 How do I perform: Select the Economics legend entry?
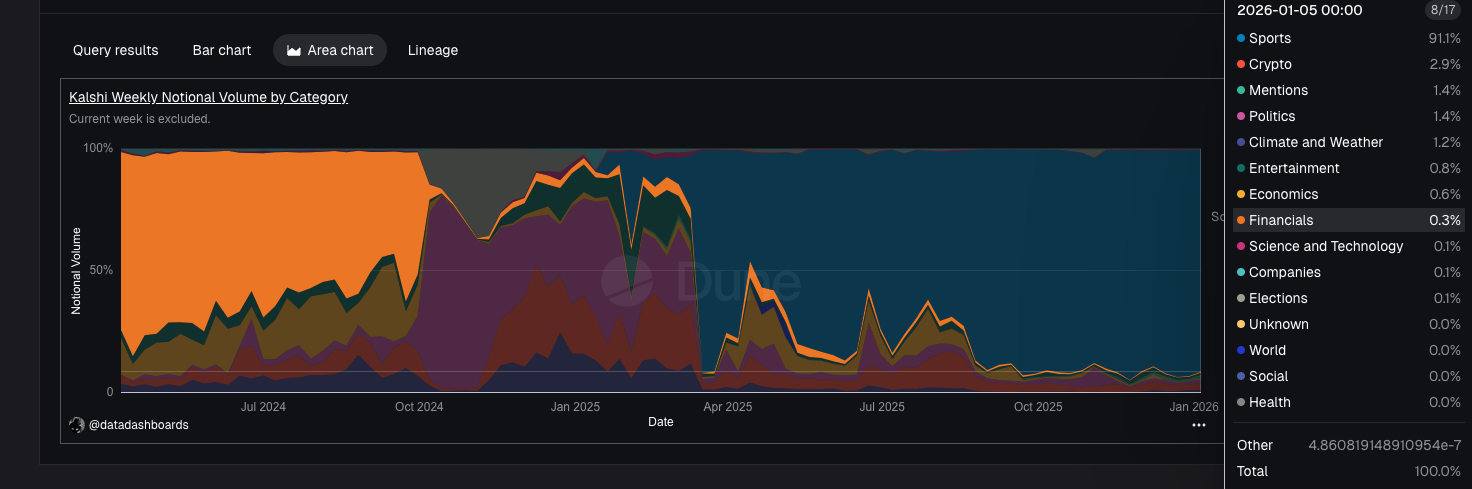[1349, 194]
